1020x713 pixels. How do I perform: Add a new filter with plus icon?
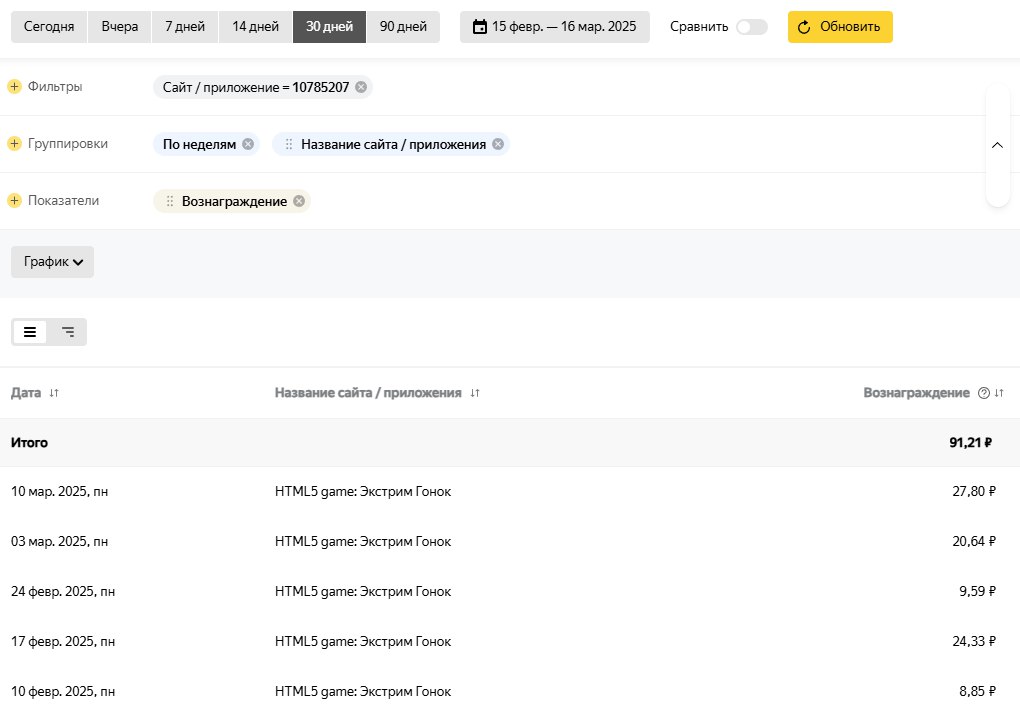point(15,87)
